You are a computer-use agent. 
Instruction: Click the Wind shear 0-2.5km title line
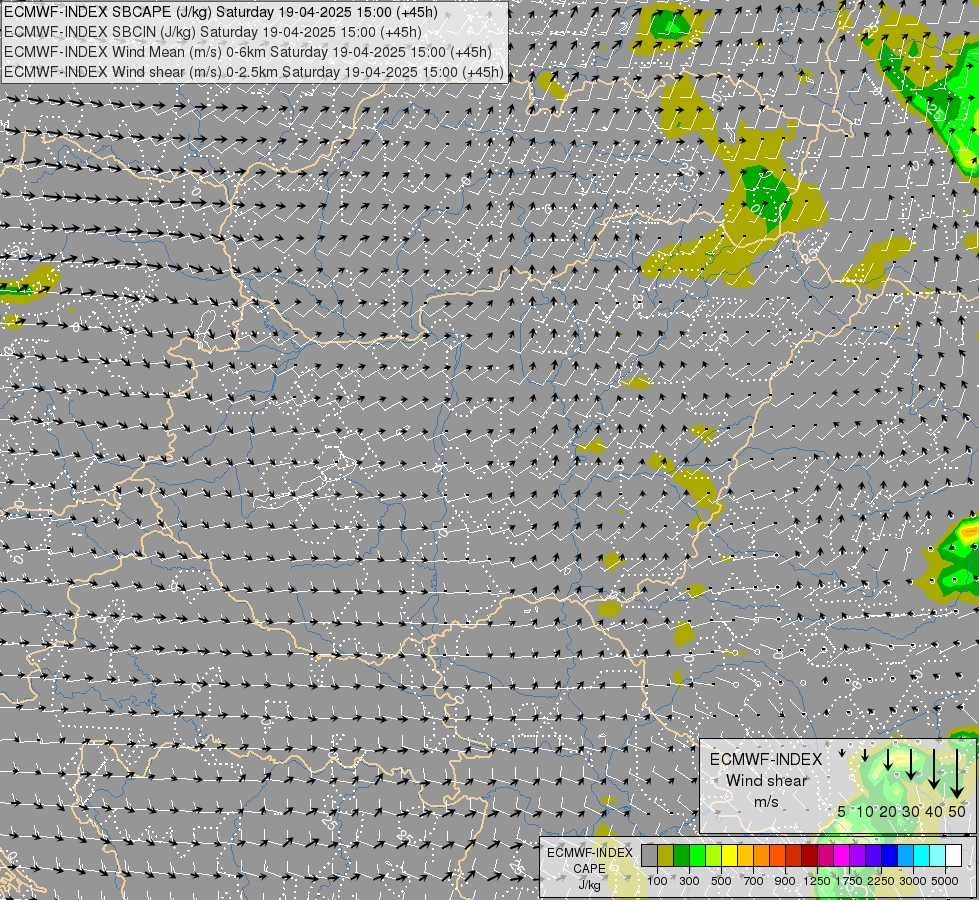point(253,72)
